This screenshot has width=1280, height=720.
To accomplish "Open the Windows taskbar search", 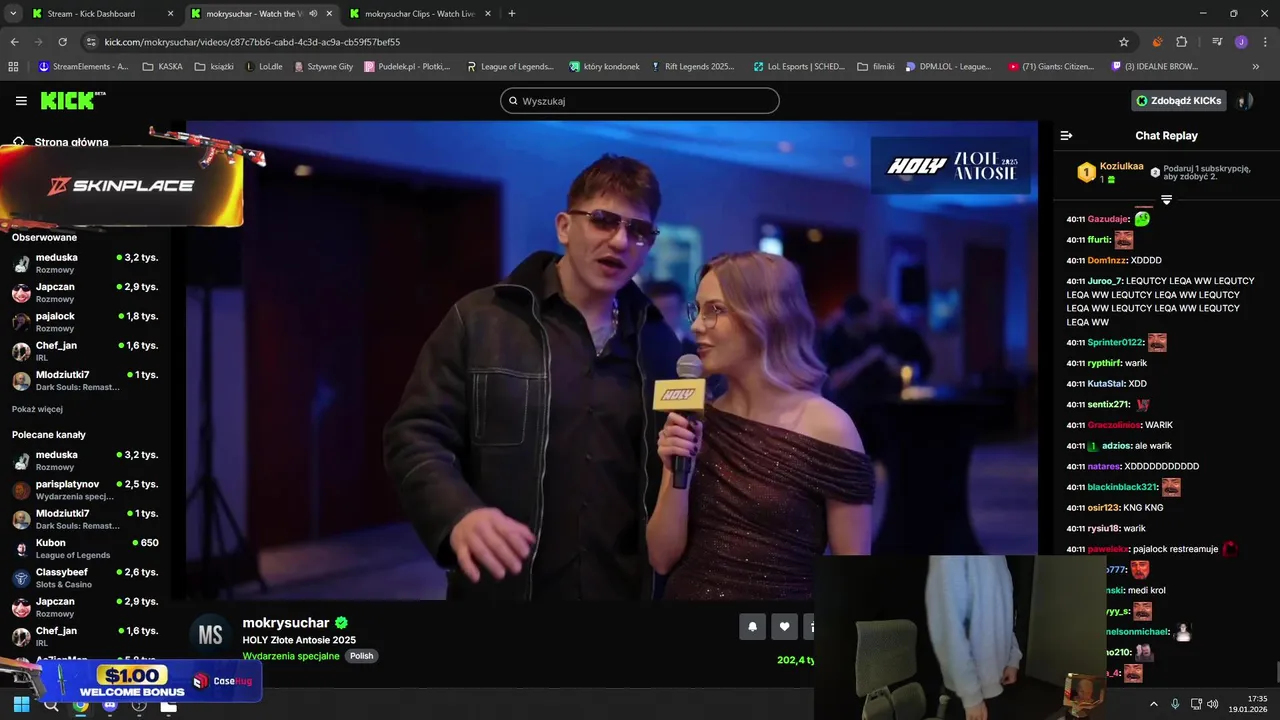I will [51, 704].
